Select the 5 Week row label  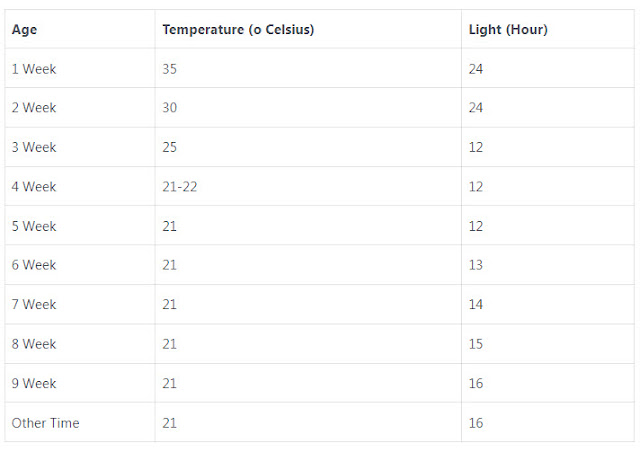(x=34, y=226)
